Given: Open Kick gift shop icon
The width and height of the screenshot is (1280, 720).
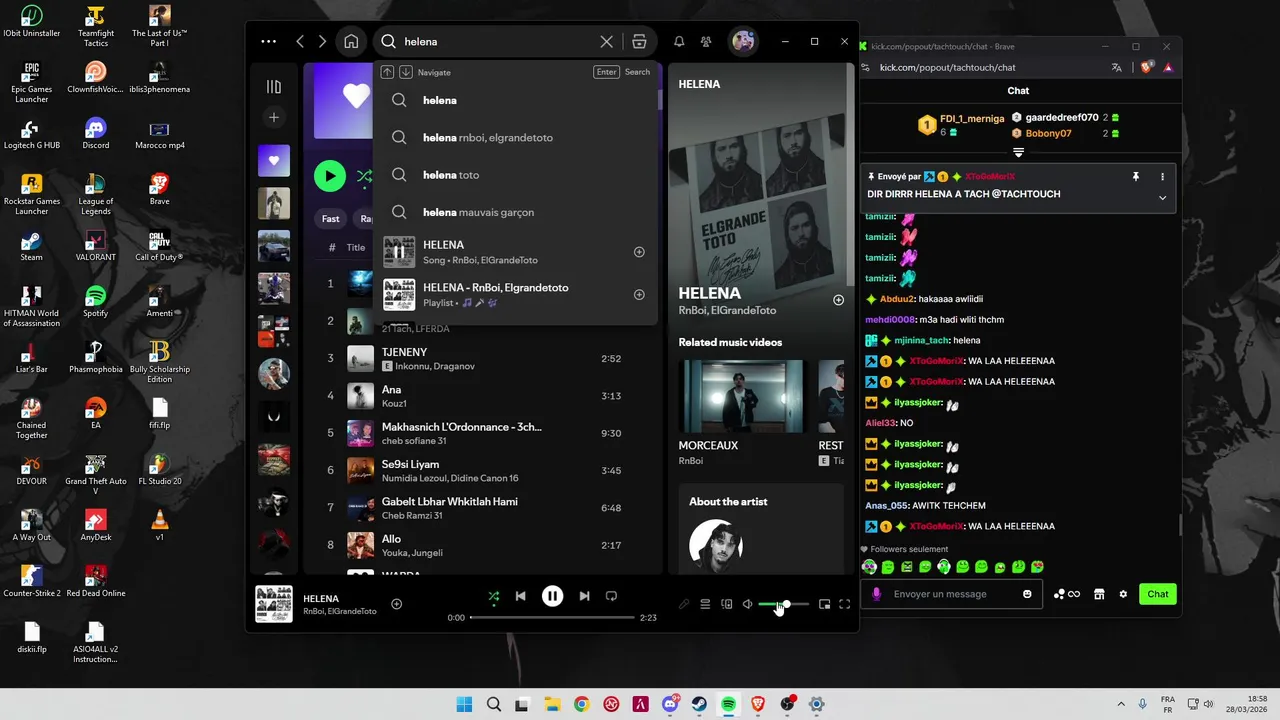Looking at the screenshot, I should (x=1099, y=594).
